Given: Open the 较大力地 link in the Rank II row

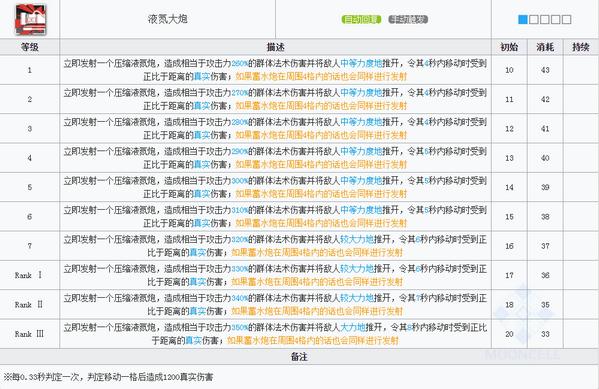Looking at the screenshot, I should [357, 298].
